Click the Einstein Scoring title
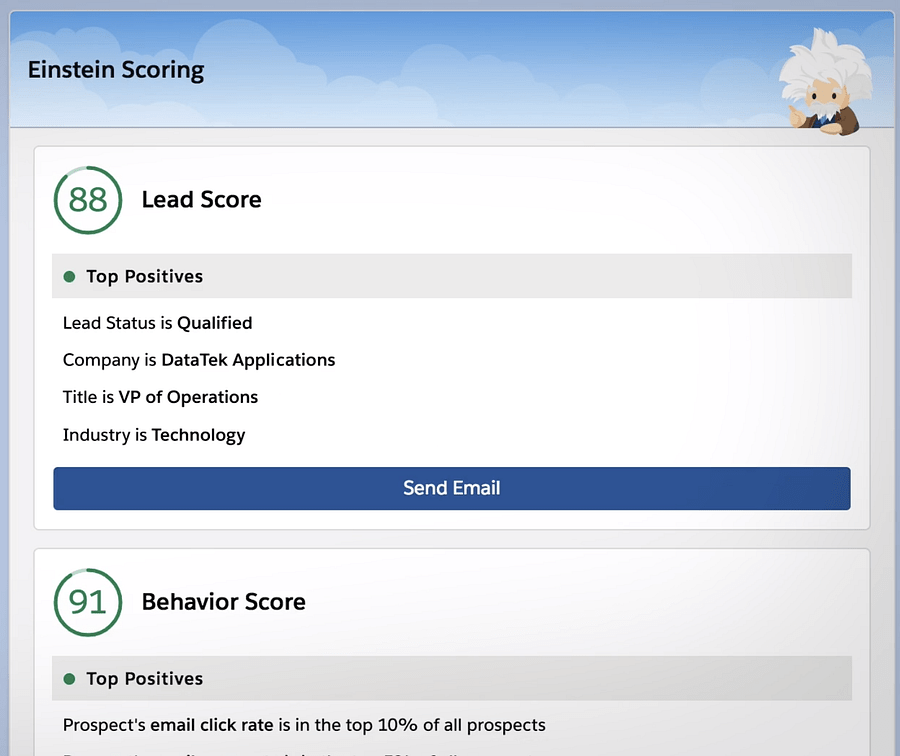 pyautogui.click(x=116, y=70)
